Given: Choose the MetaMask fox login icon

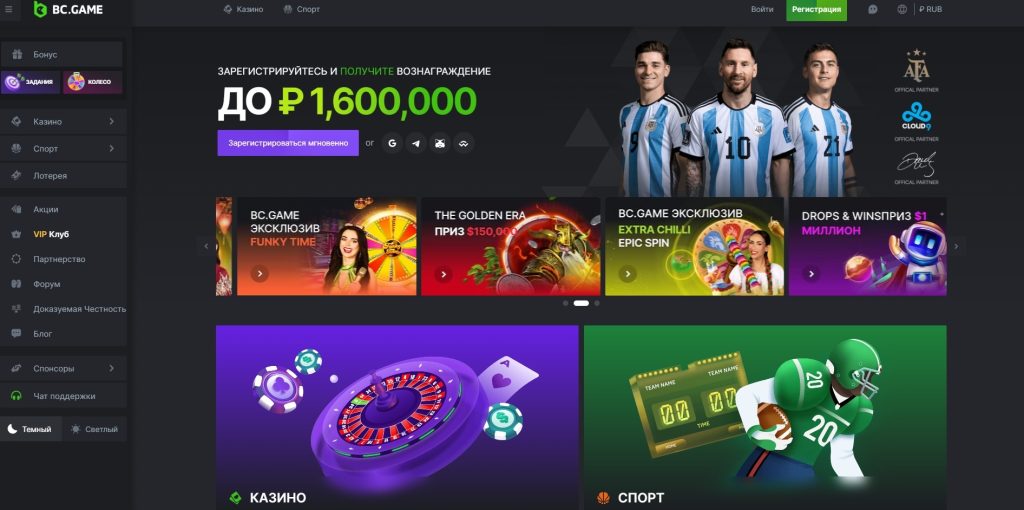Looking at the screenshot, I should [440, 143].
